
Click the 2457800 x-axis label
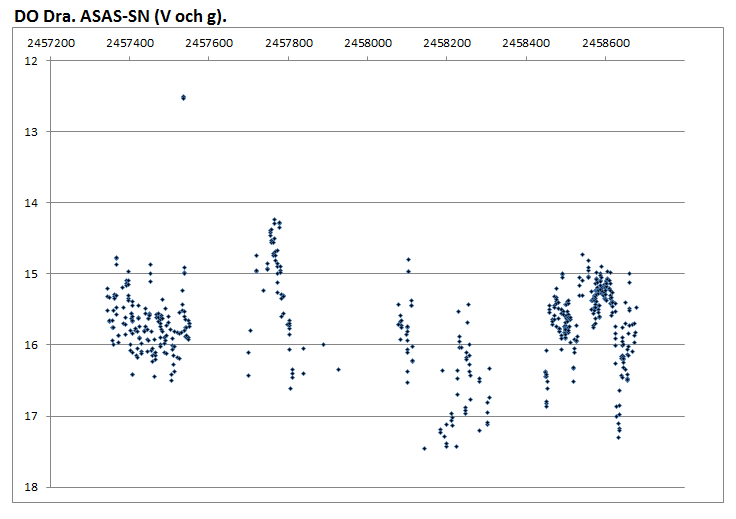(288, 44)
